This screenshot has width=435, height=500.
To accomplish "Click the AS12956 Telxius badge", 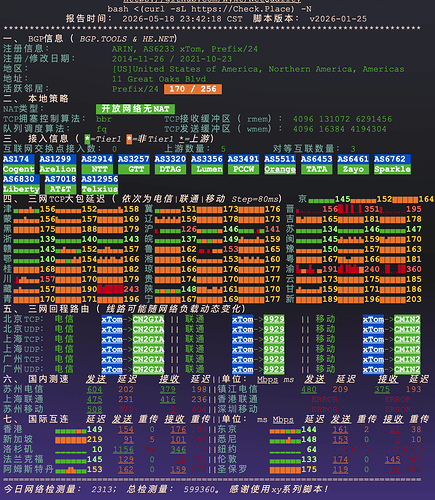I will click(100, 184).
